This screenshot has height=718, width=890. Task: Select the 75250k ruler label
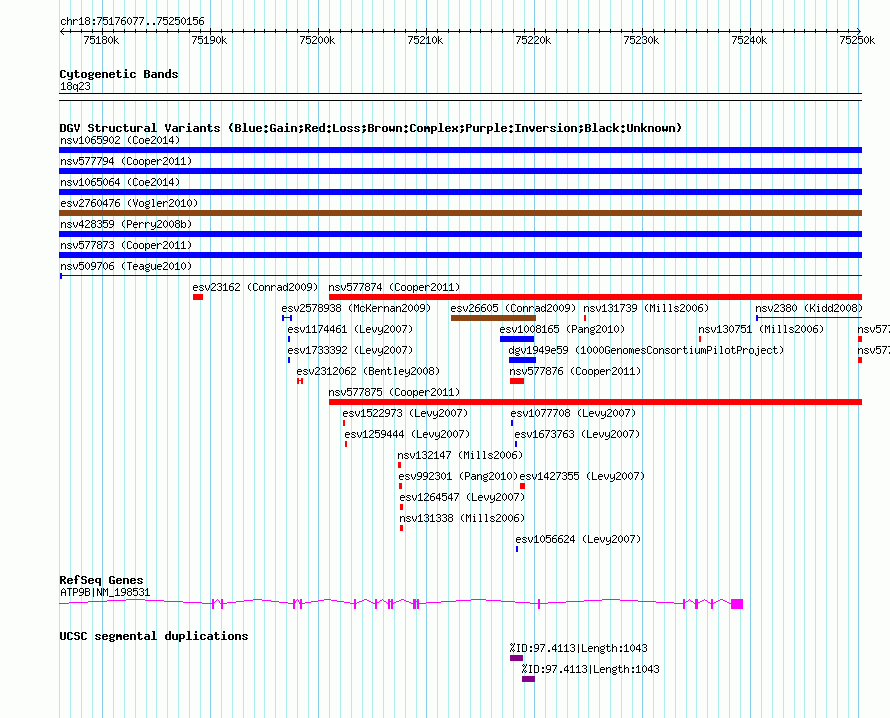[857, 40]
